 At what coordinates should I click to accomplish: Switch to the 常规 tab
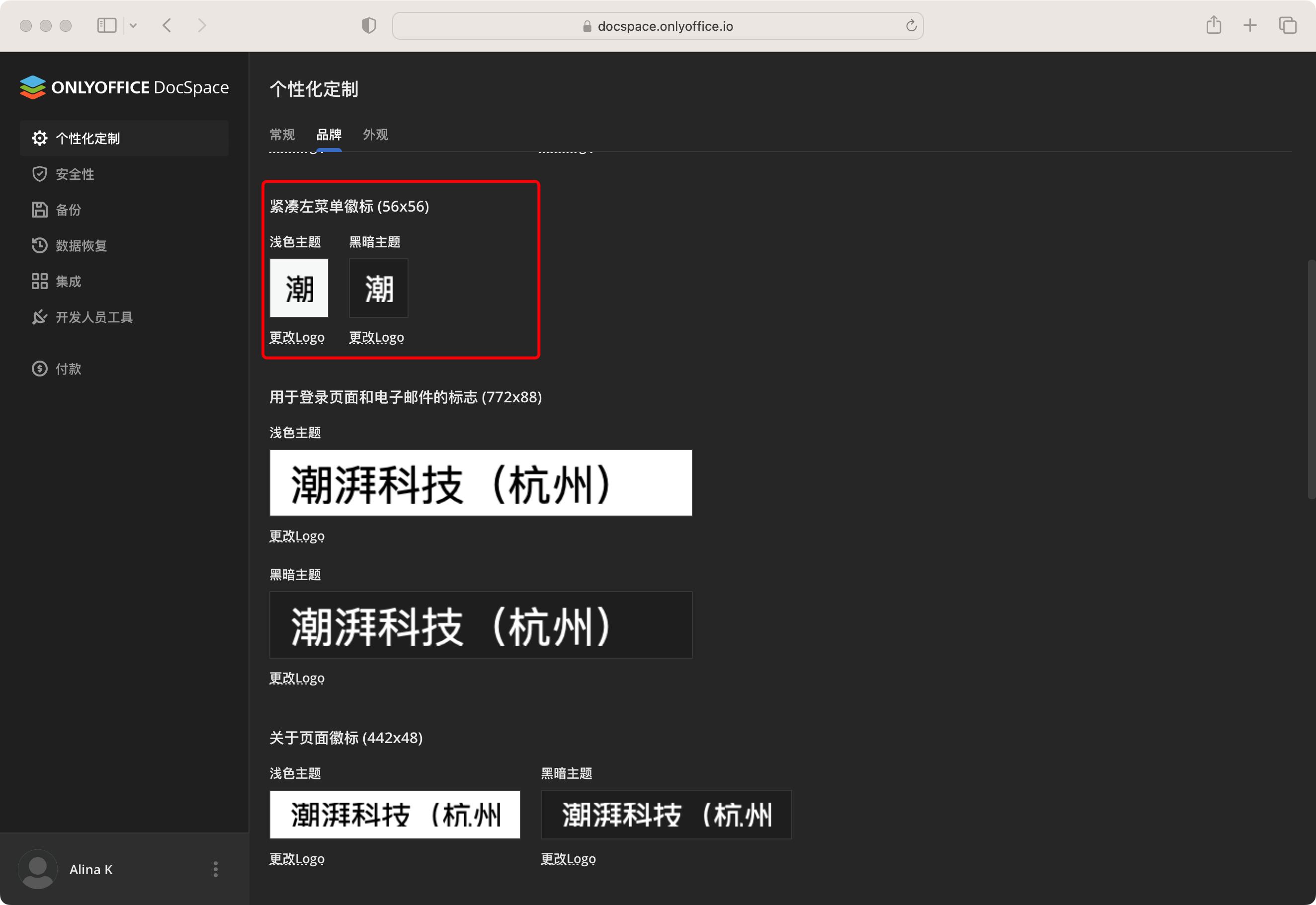(x=282, y=135)
